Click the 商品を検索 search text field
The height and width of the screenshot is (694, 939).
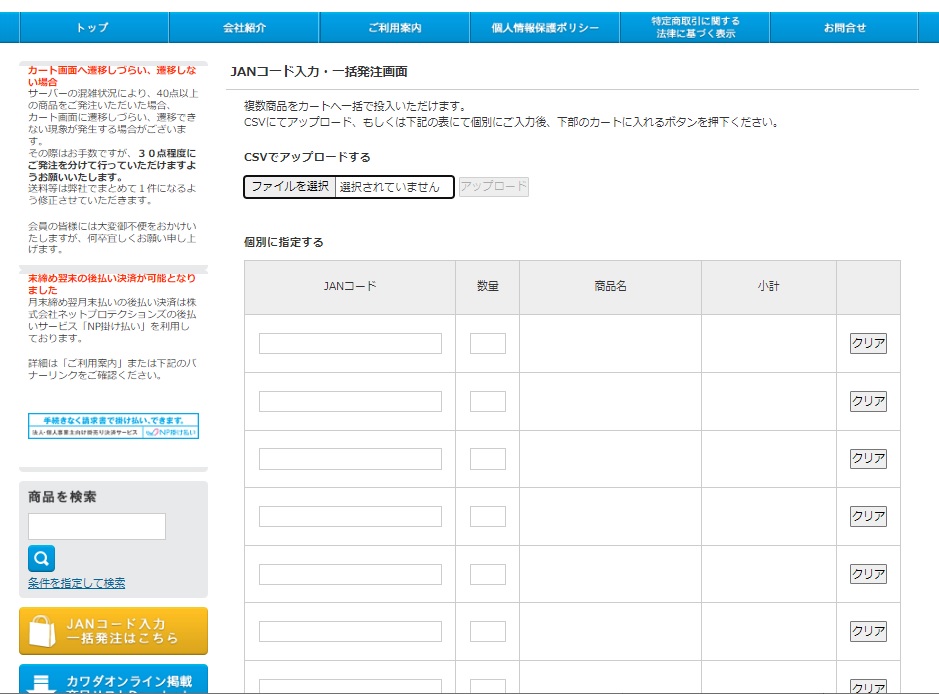(x=97, y=526)
